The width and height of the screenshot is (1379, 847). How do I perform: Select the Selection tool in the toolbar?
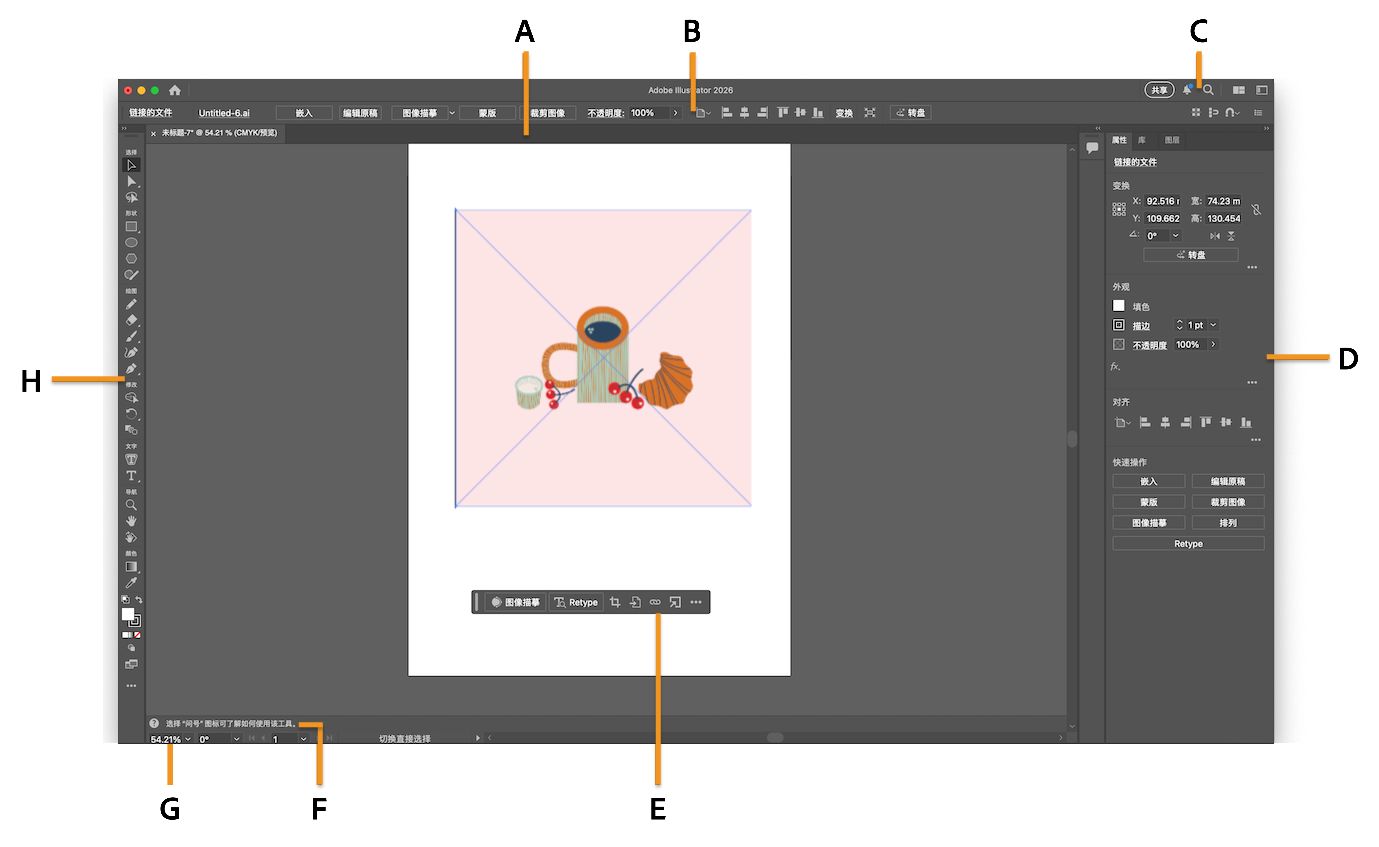pyautogui.click(x=131, y=165)
